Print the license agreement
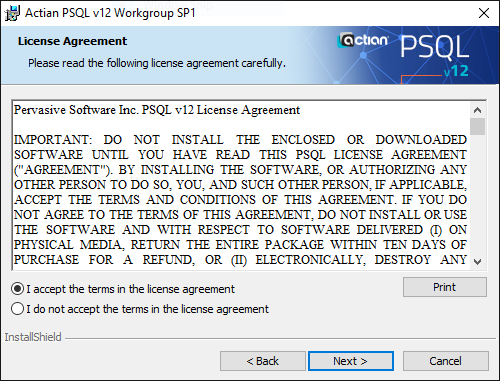The image size is (500, 381). [x=445, y=287]
